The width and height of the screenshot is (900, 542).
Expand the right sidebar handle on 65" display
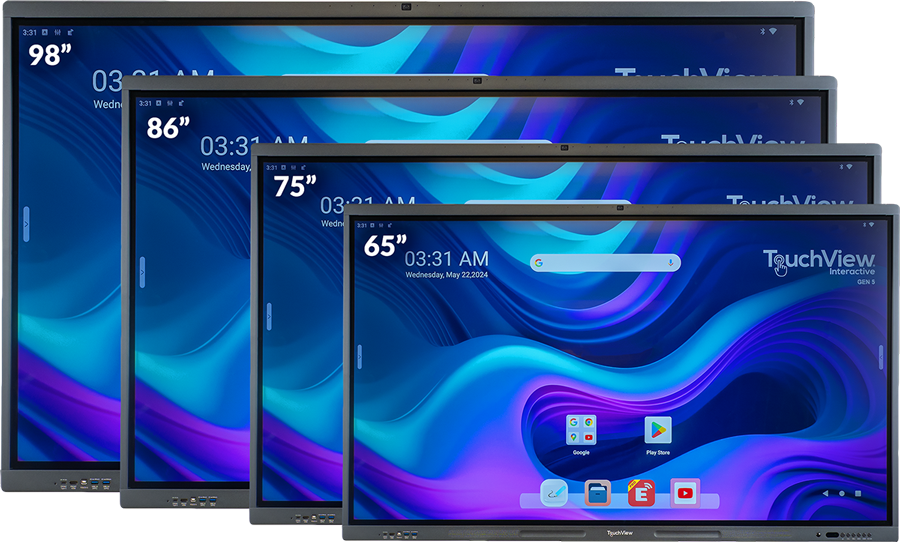[881, 357]
